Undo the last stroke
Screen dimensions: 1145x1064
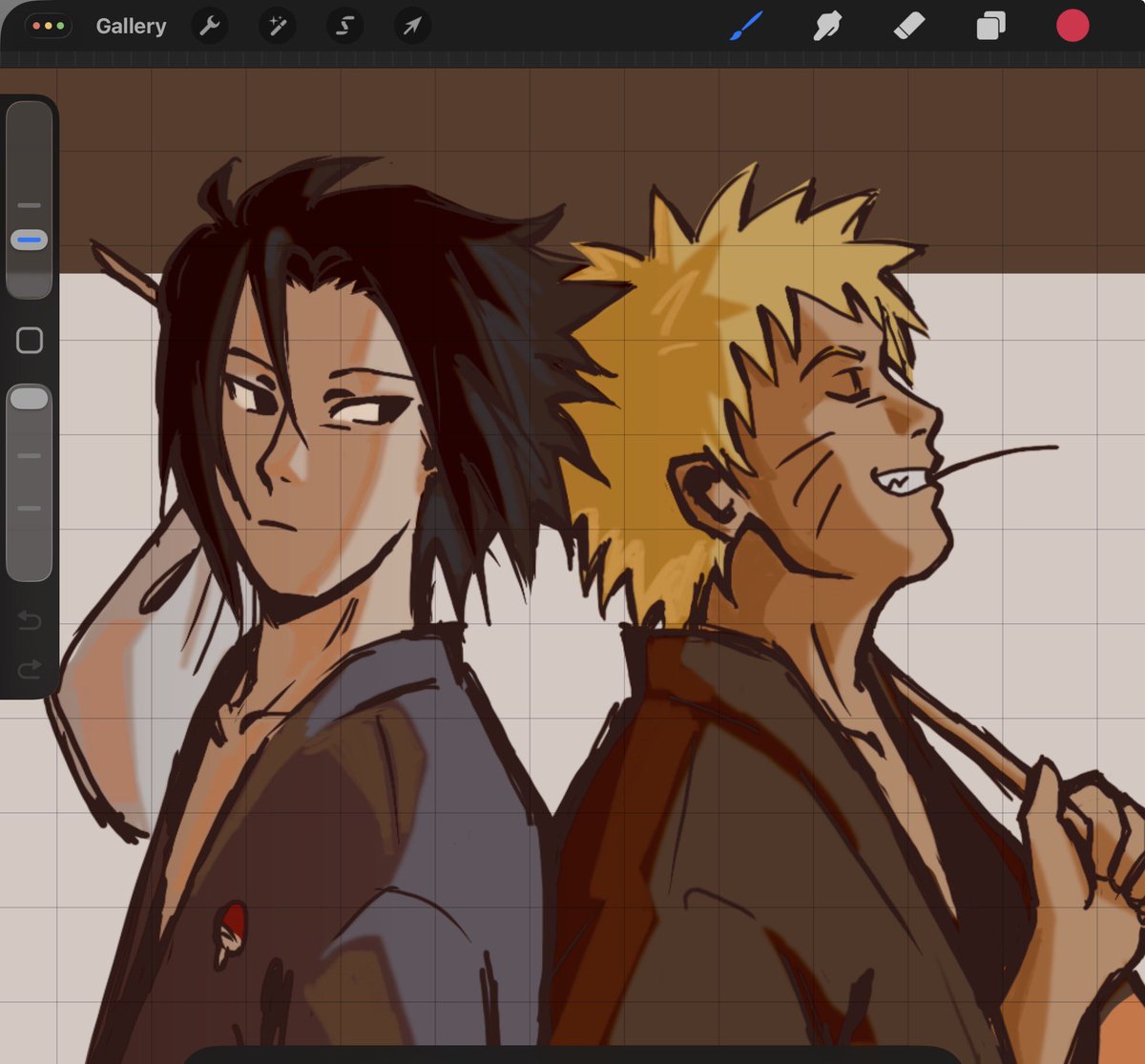(x=30, y=621)
